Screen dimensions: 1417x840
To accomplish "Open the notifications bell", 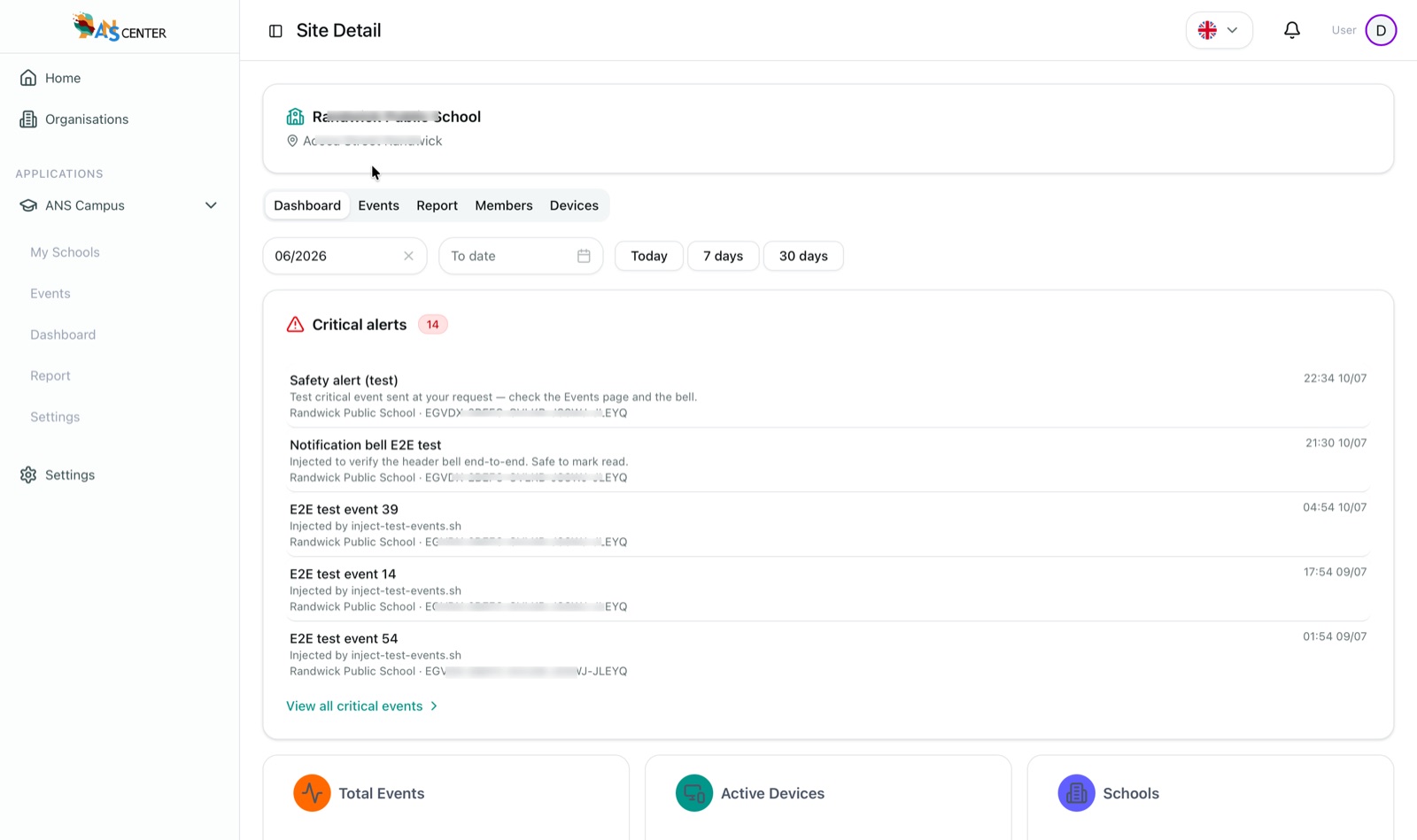I will coord(1292,31).
